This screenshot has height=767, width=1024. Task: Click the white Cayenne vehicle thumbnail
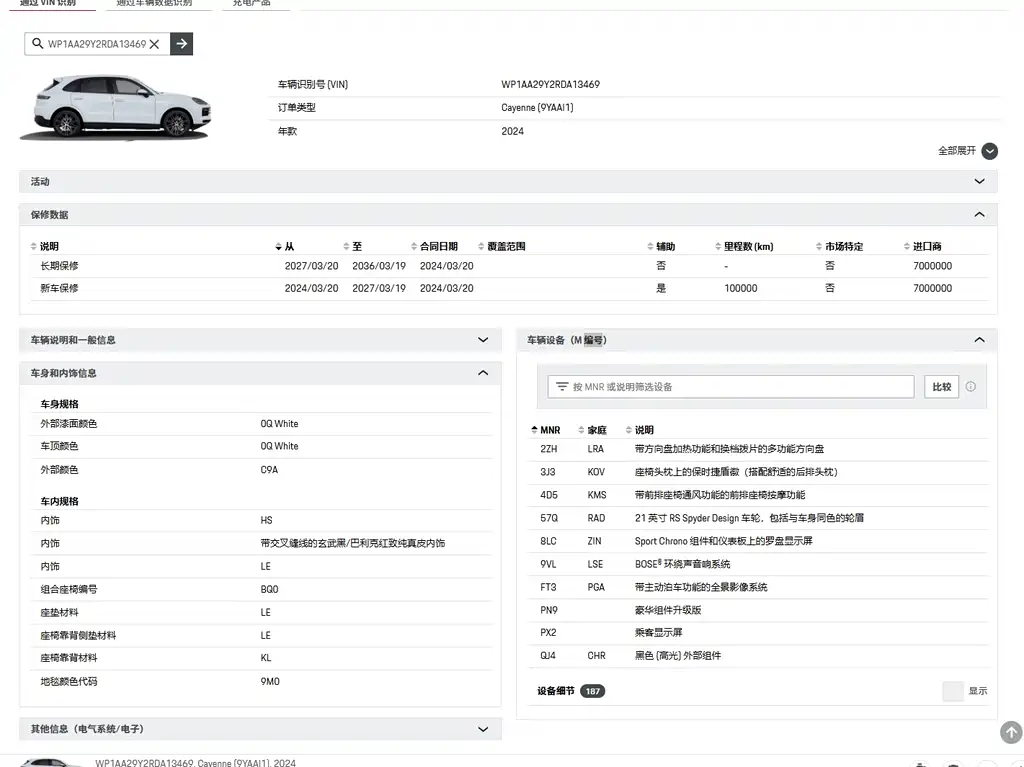click(116, 106)
